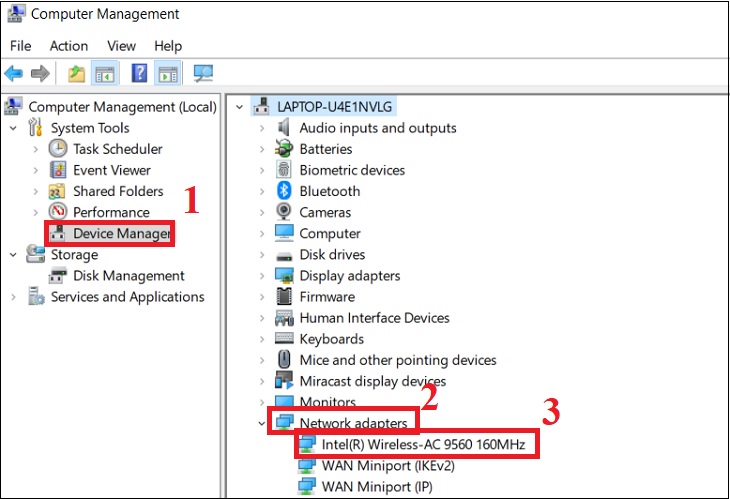Viewport: 730px width, 499px height.
Task: Click the Firmware chip icon
Action: click(284, 297)
